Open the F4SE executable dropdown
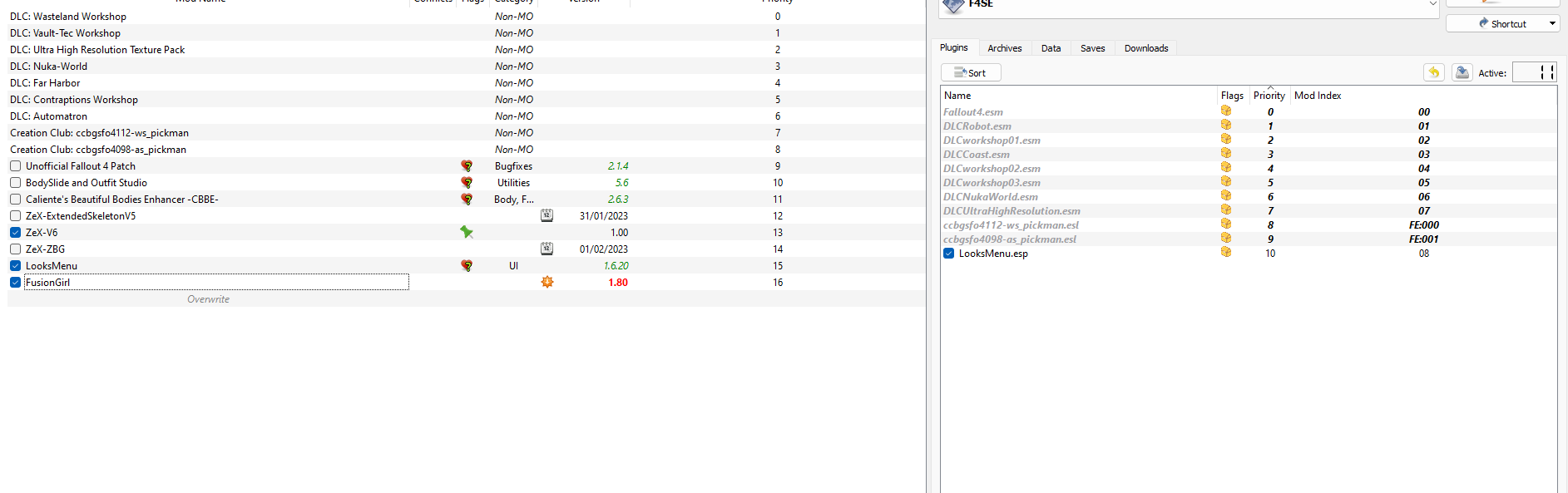 (x=1432, y=4)
